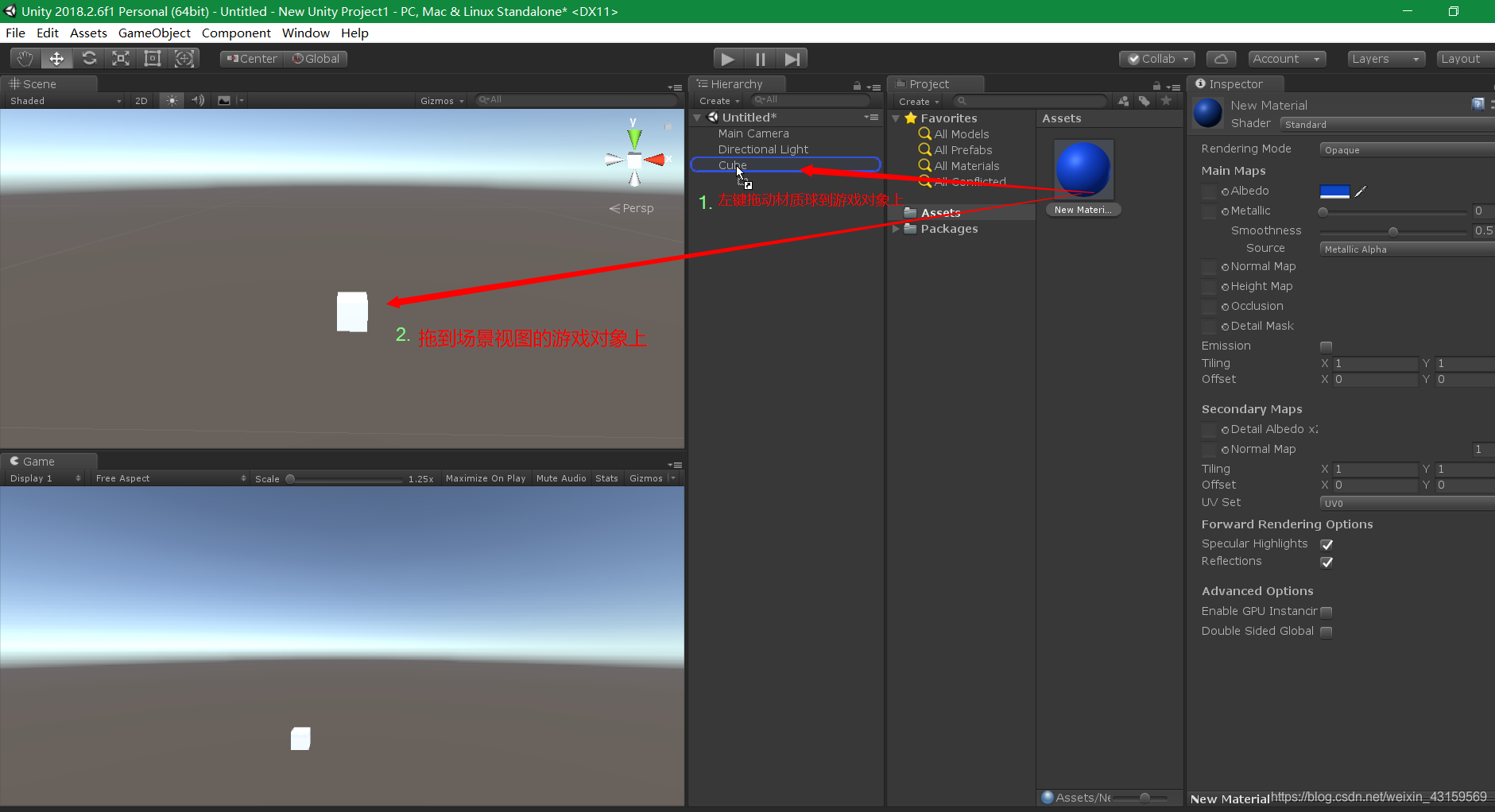Open the Assets menu
1495x812 pixels.
[x=88, y=33]
